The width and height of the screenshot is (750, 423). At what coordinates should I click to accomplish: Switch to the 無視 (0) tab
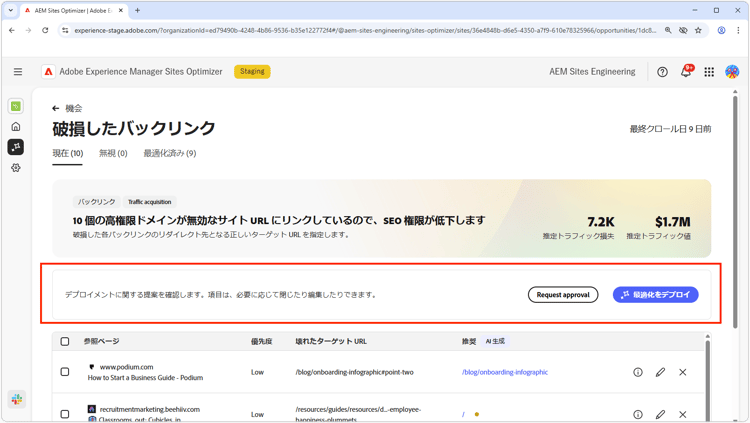(113, 153)
